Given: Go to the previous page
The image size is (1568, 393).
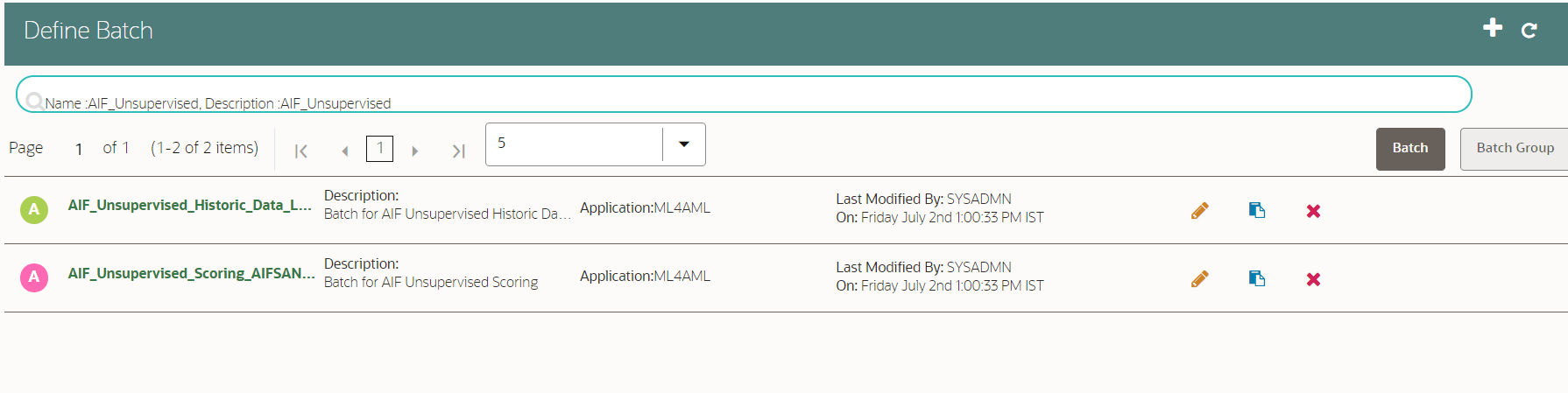Looking at the screenshot, I should coord(345,151).
